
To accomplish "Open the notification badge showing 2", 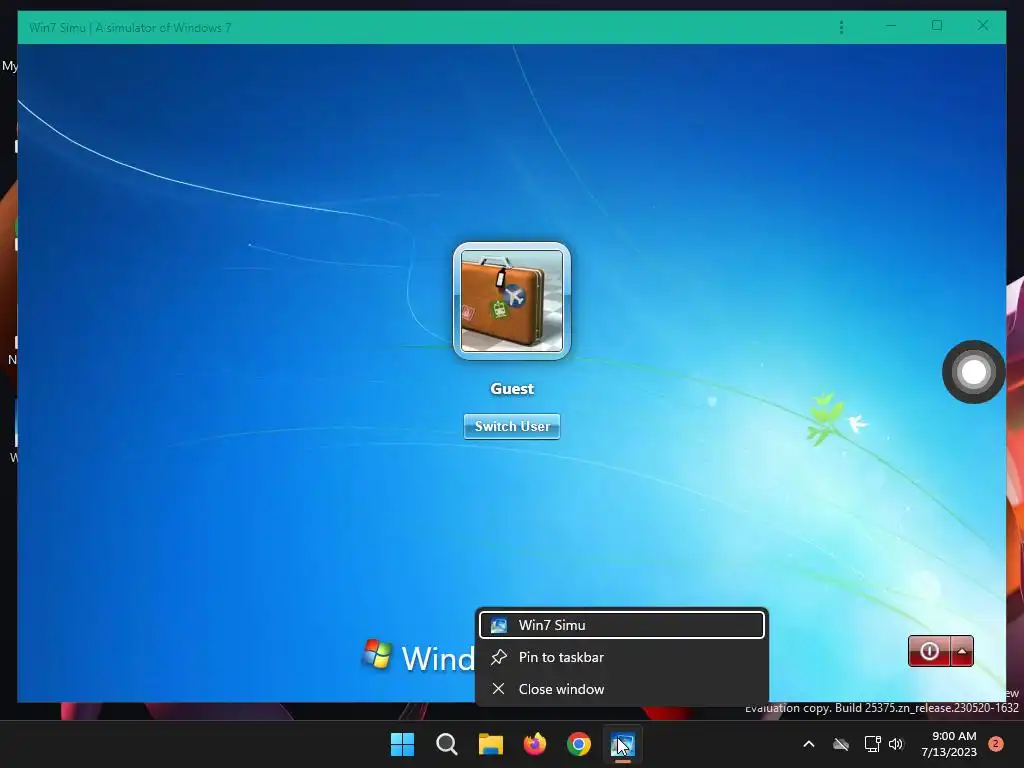I will tap(996, 744).
